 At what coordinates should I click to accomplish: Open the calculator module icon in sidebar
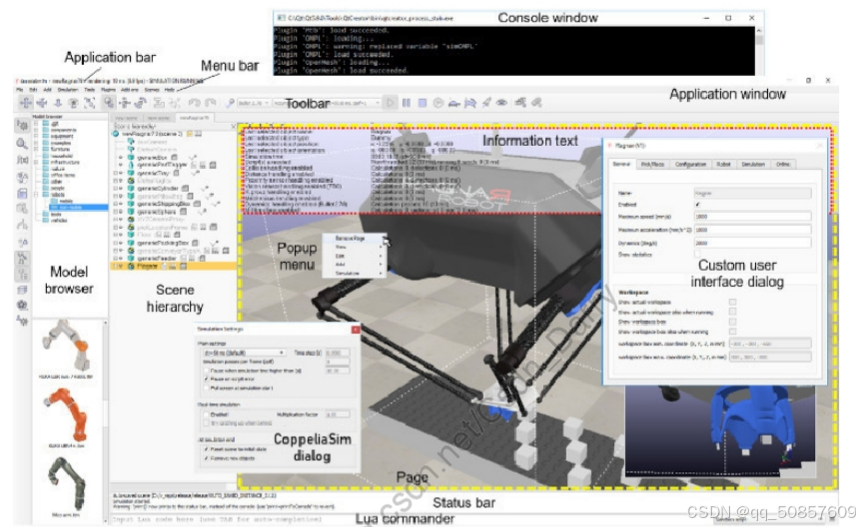tap(22, 193)
